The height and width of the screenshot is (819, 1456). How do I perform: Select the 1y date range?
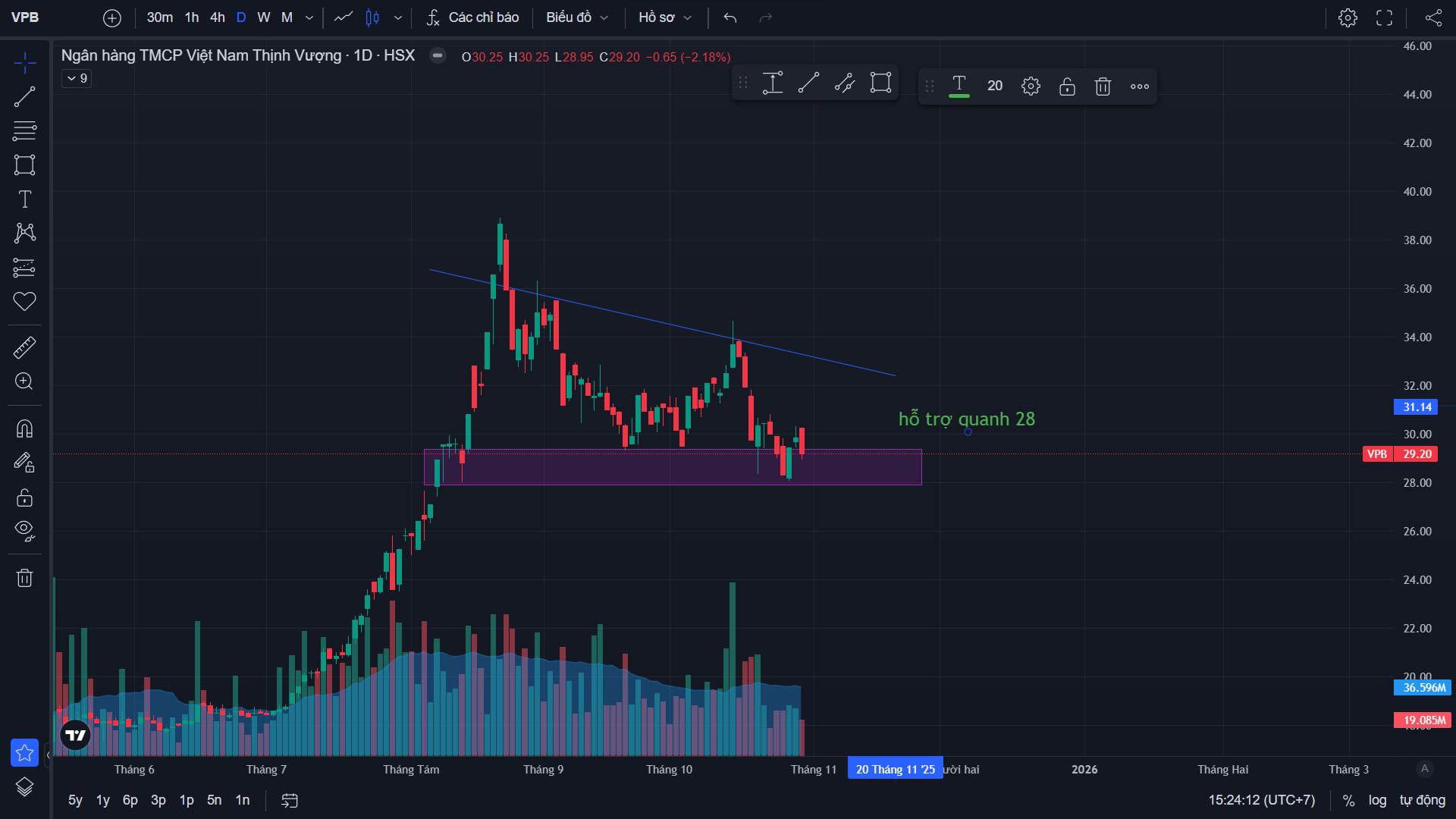pos(103,800)
